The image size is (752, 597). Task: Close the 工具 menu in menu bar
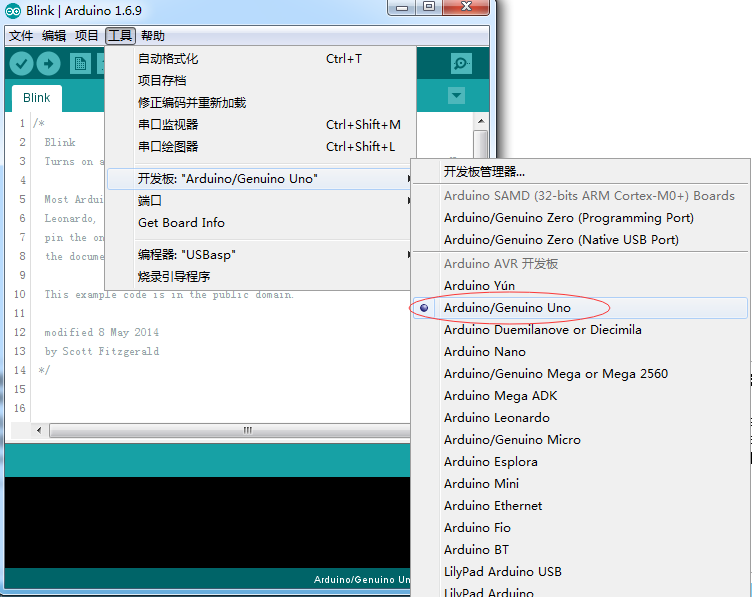pyautogui.click(x=120, y=36)
